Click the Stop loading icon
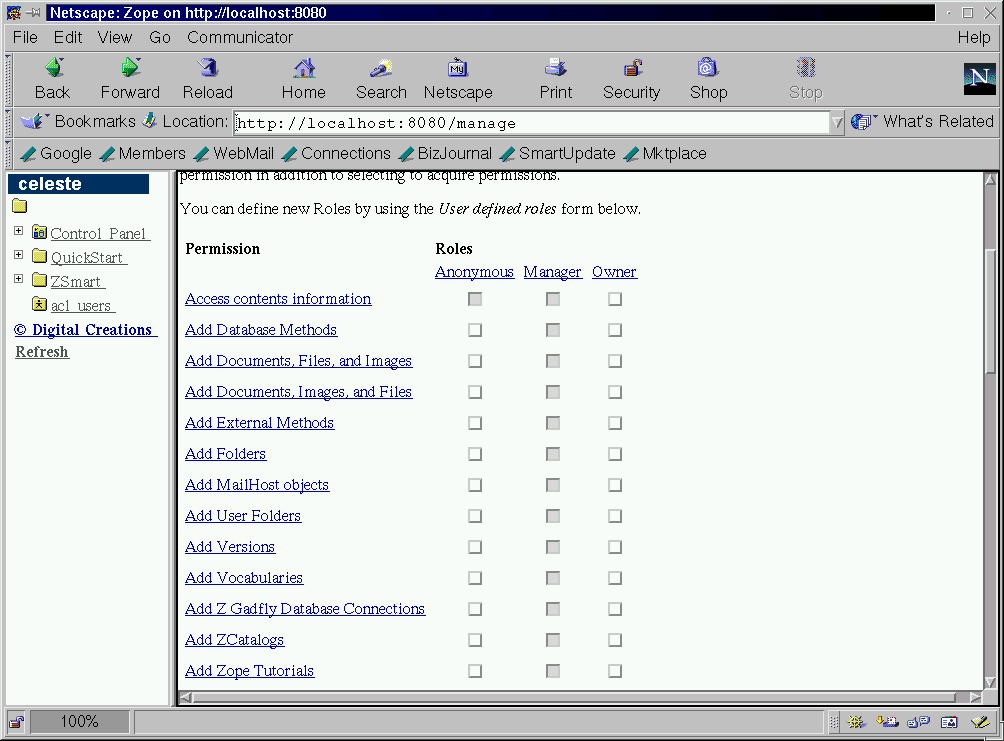Image resolution: width=1004 pixels, height=741 pixels. coord(806,68)
